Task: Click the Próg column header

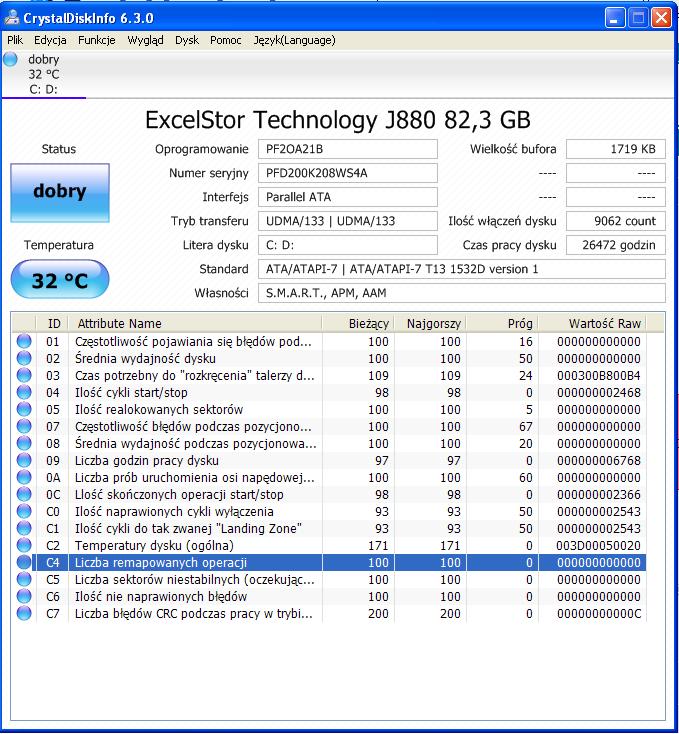Action: pos(502,323)
